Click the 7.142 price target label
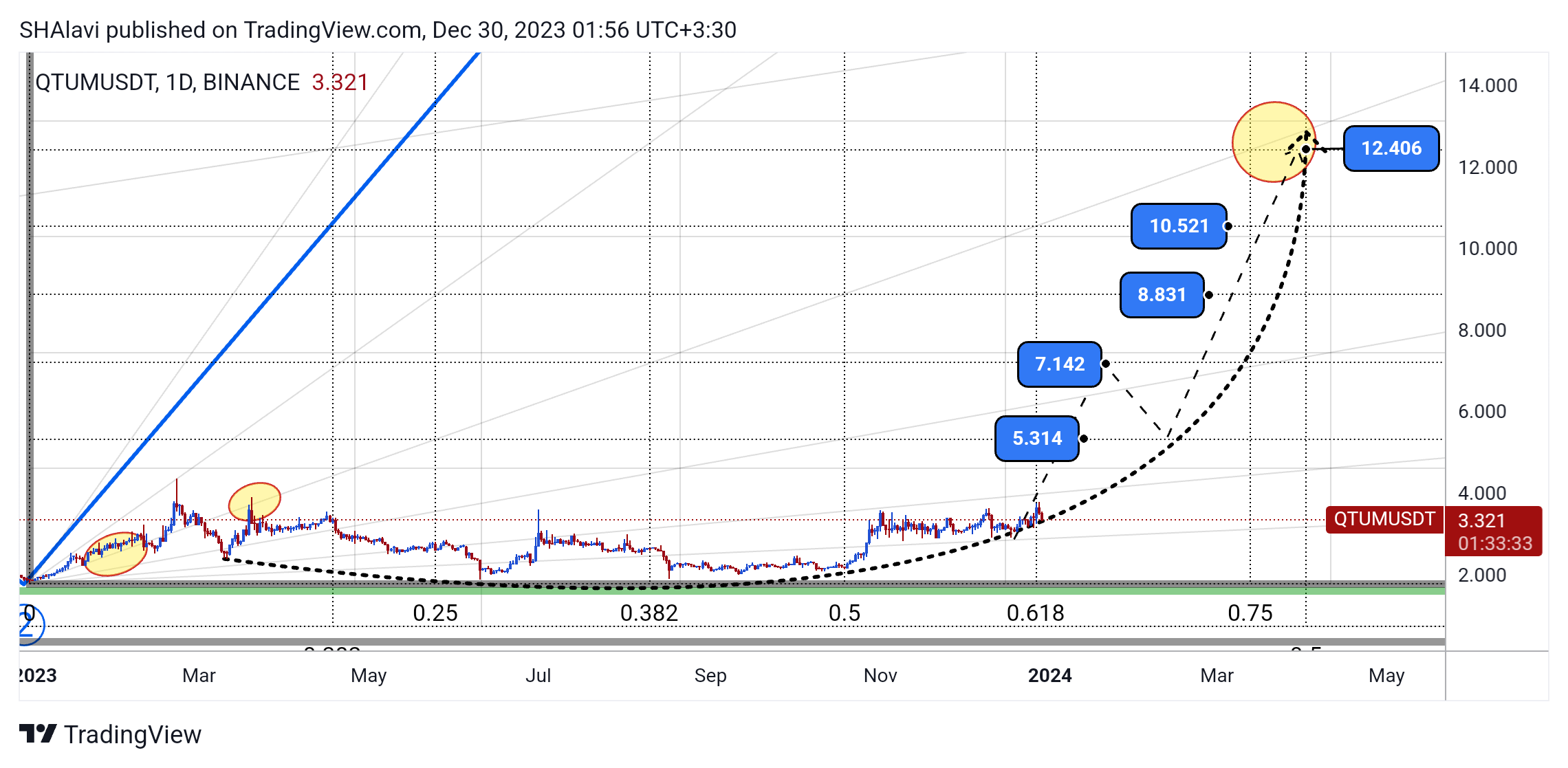Screen dimensions: 1568x768 1060,364
